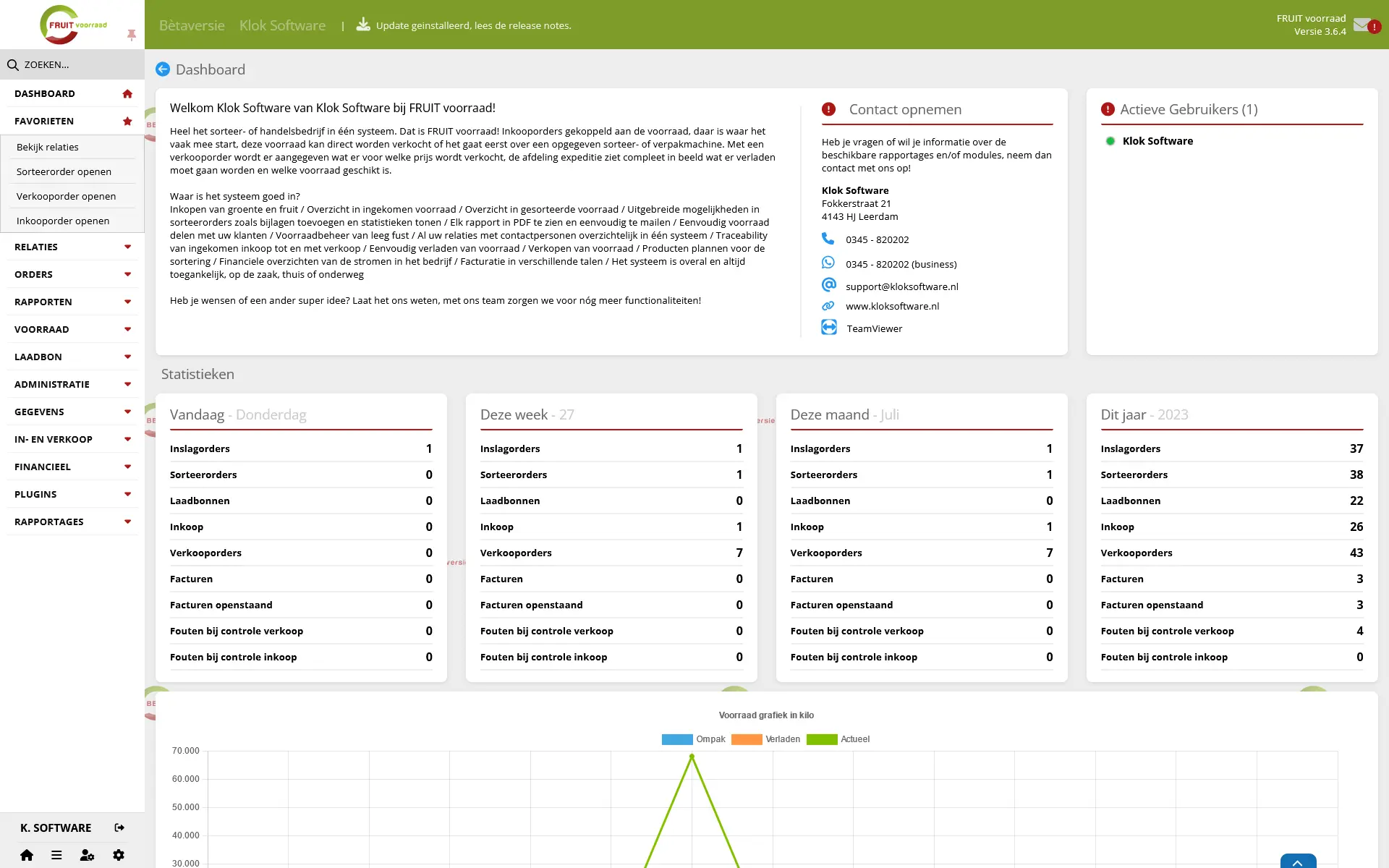Click the WhatsApp business icon
Image resolution: width=1389 pixels, height=868 pixels.
pos(828,263)
